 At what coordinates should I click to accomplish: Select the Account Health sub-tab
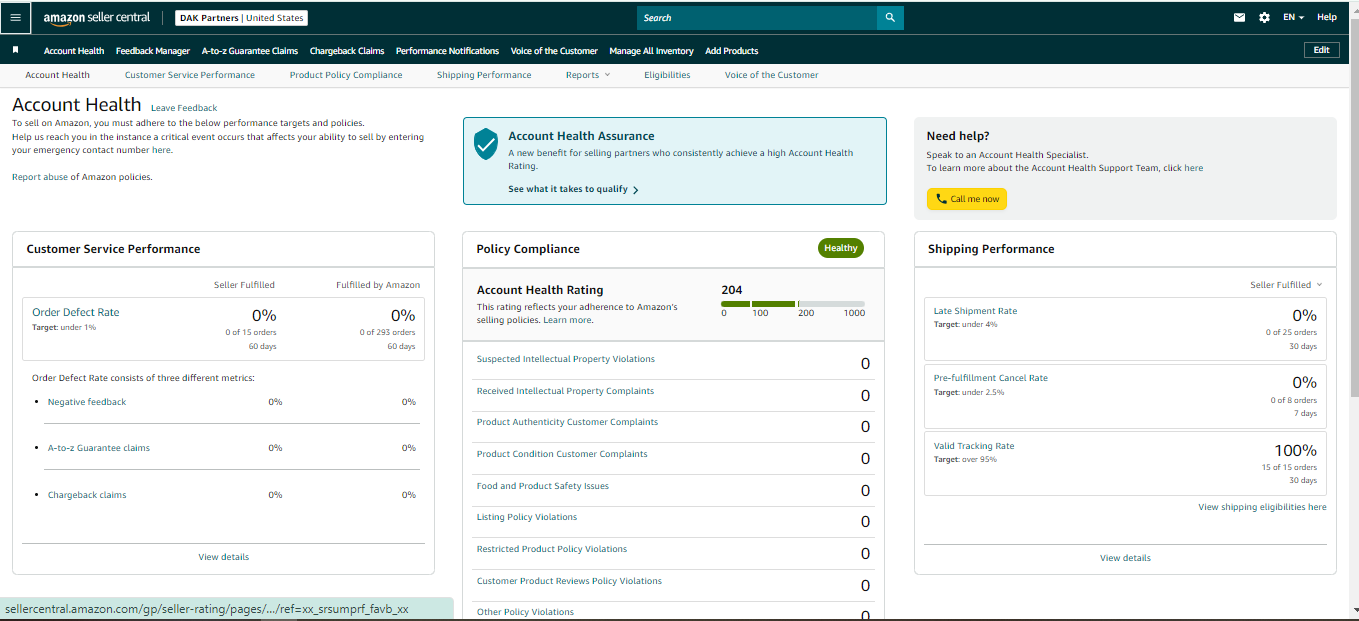[x=58, y=75]
